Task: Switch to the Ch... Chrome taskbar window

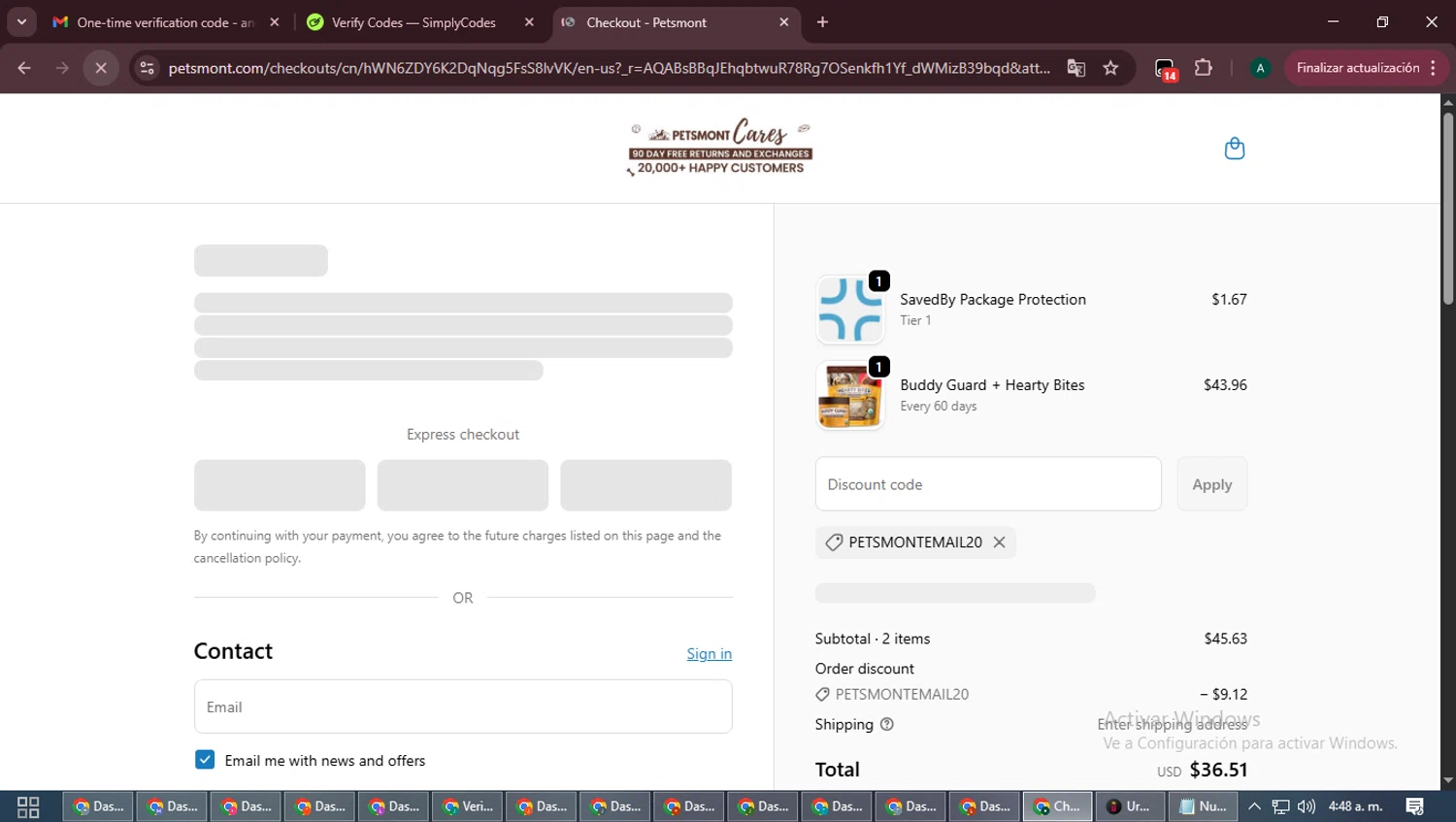Action: pyautogui.click(x=1058, y=806)
